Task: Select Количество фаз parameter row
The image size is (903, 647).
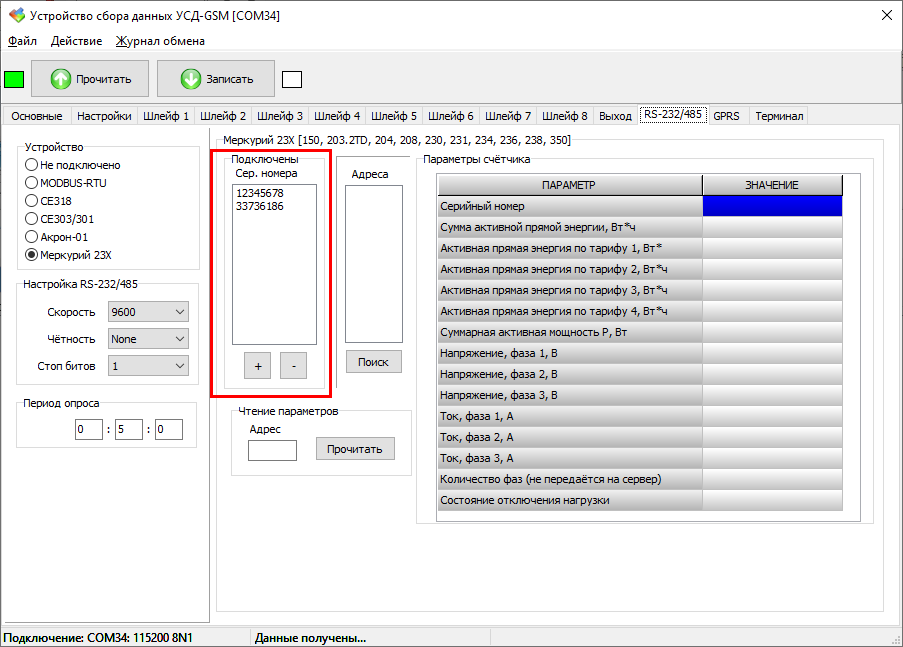Action: pos(570,479)
